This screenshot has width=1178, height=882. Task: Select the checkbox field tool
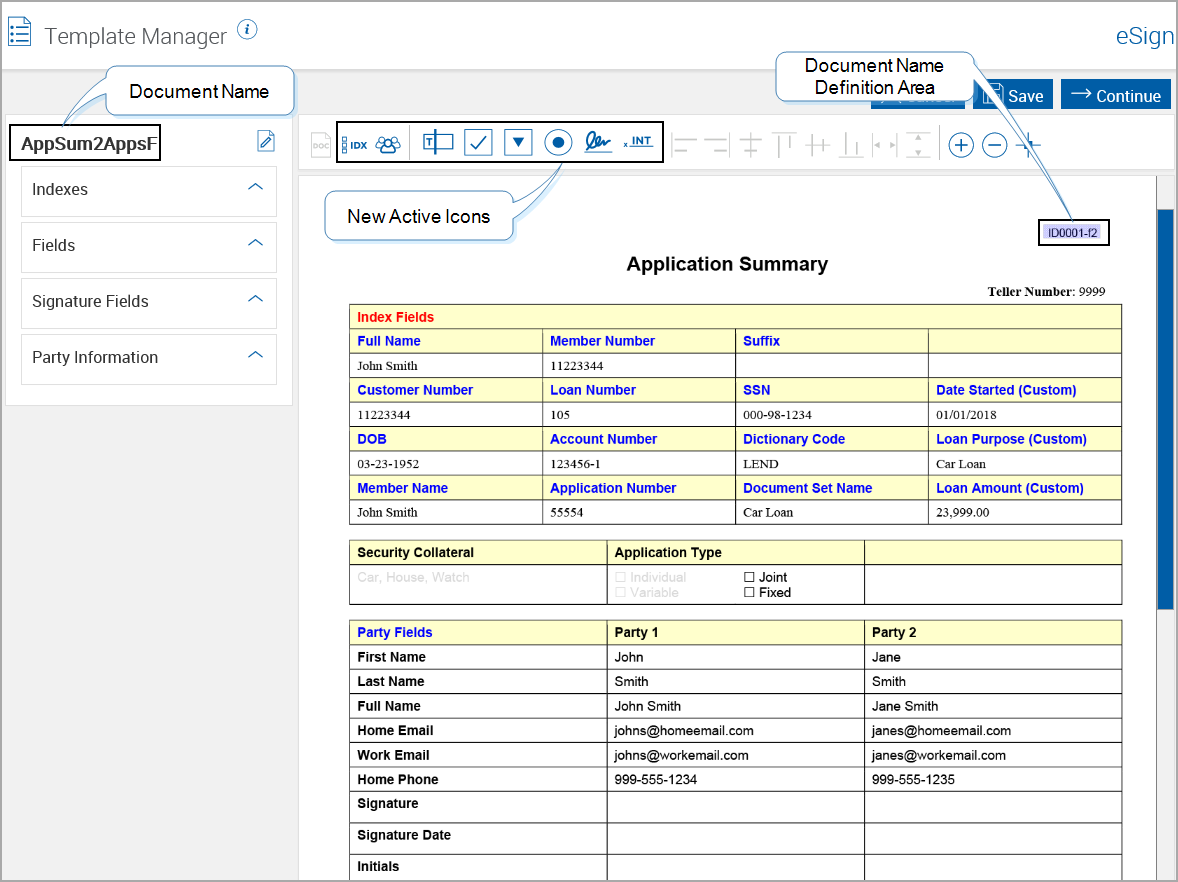(479, 142)
